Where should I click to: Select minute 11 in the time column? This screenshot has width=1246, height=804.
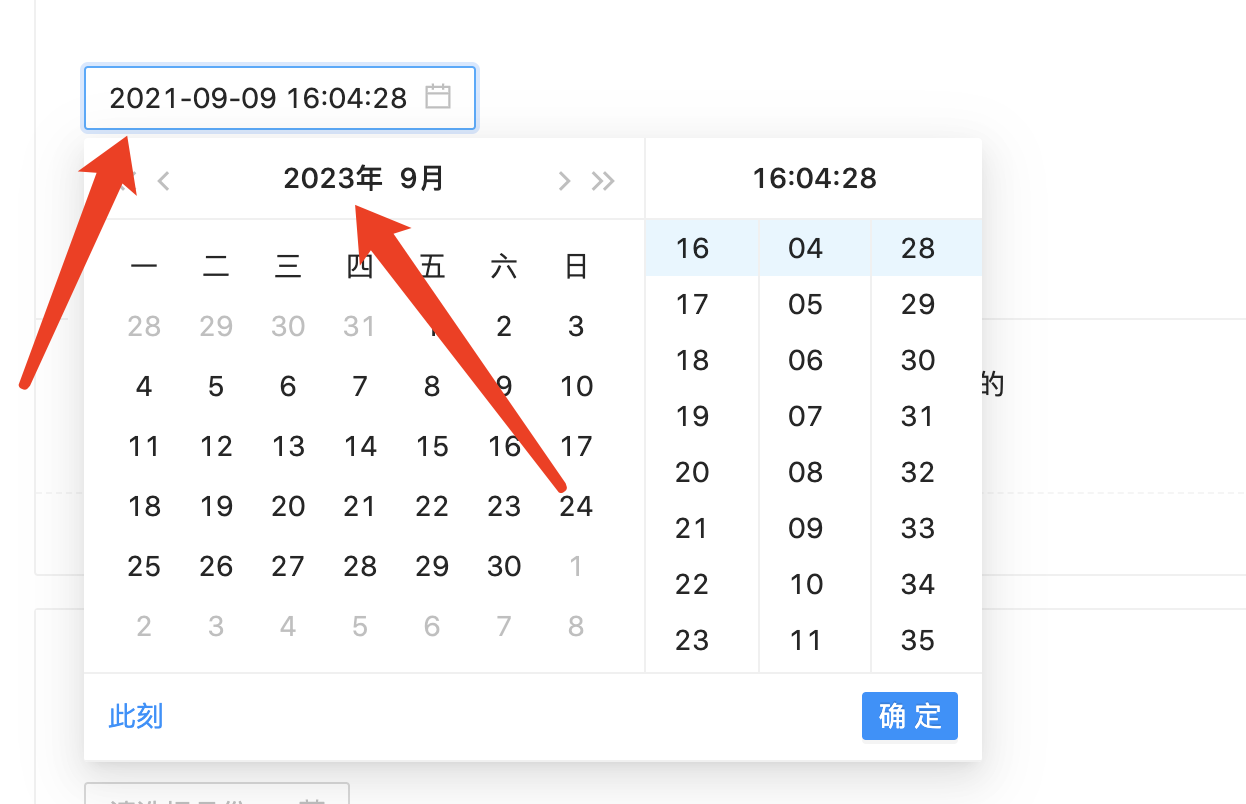(804, 640)
